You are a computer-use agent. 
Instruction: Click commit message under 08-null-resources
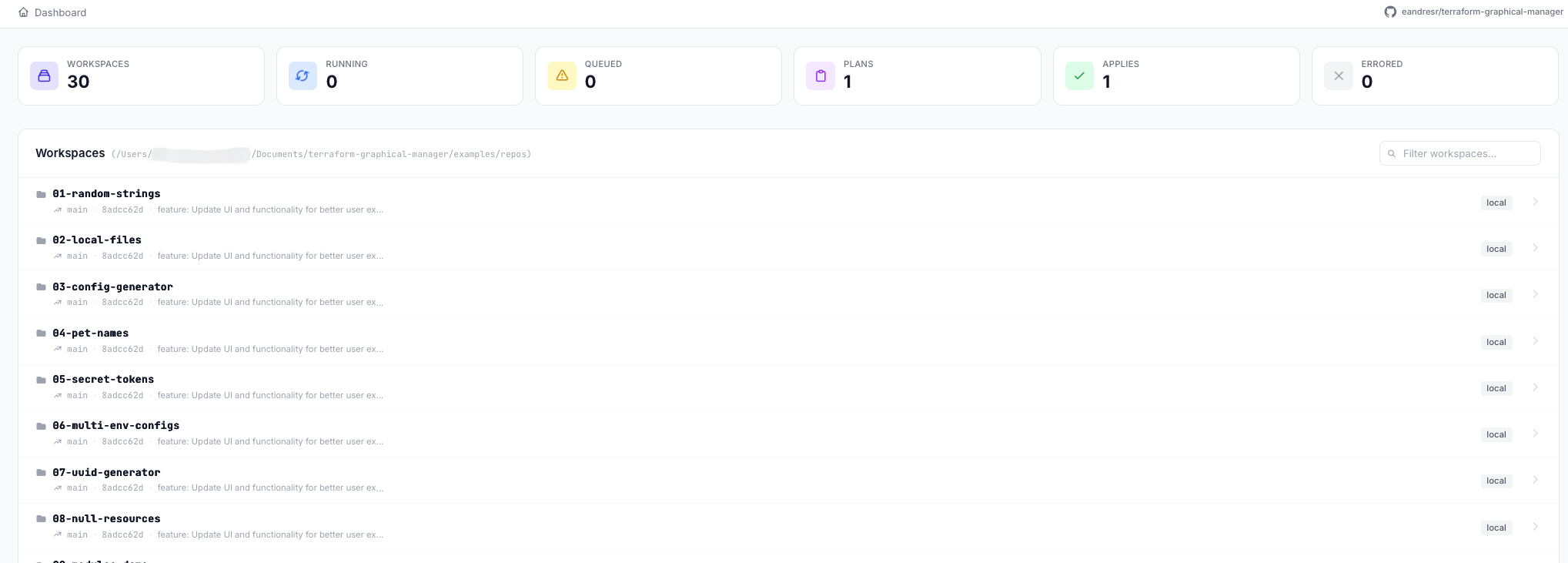click(270, 535)
